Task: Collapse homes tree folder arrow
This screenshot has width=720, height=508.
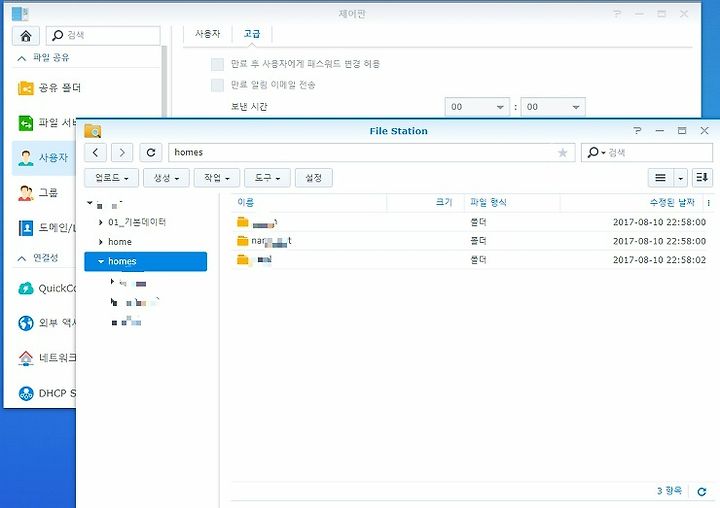Action: (x=101, y=261)
